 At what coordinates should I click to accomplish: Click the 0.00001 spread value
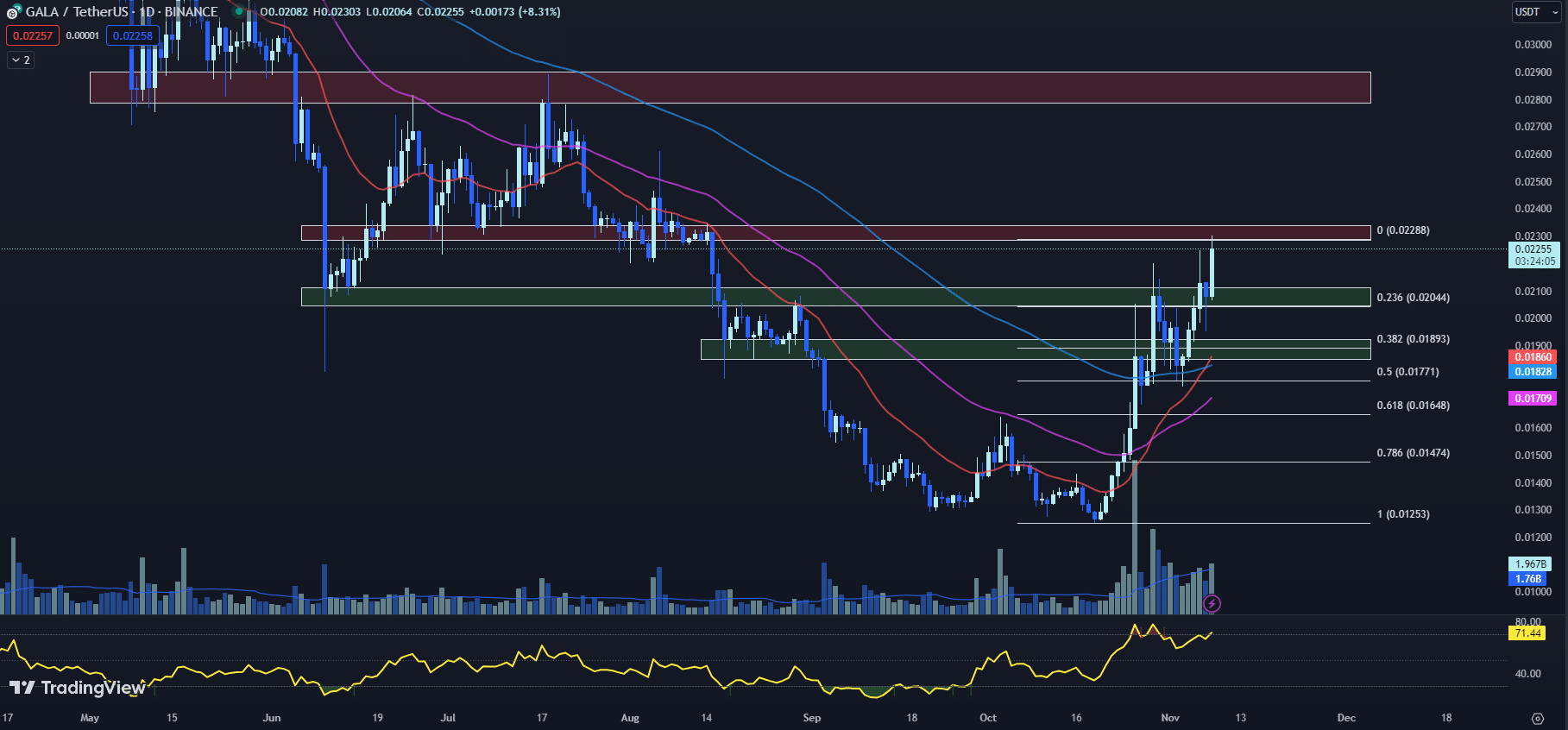pos(83,35)
